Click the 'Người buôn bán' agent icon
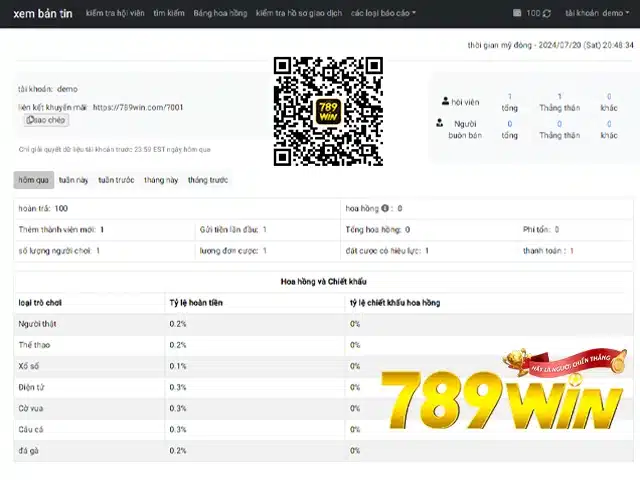This screenshot has width=640, height=480. pyautogui.click(x=440, y=122)
